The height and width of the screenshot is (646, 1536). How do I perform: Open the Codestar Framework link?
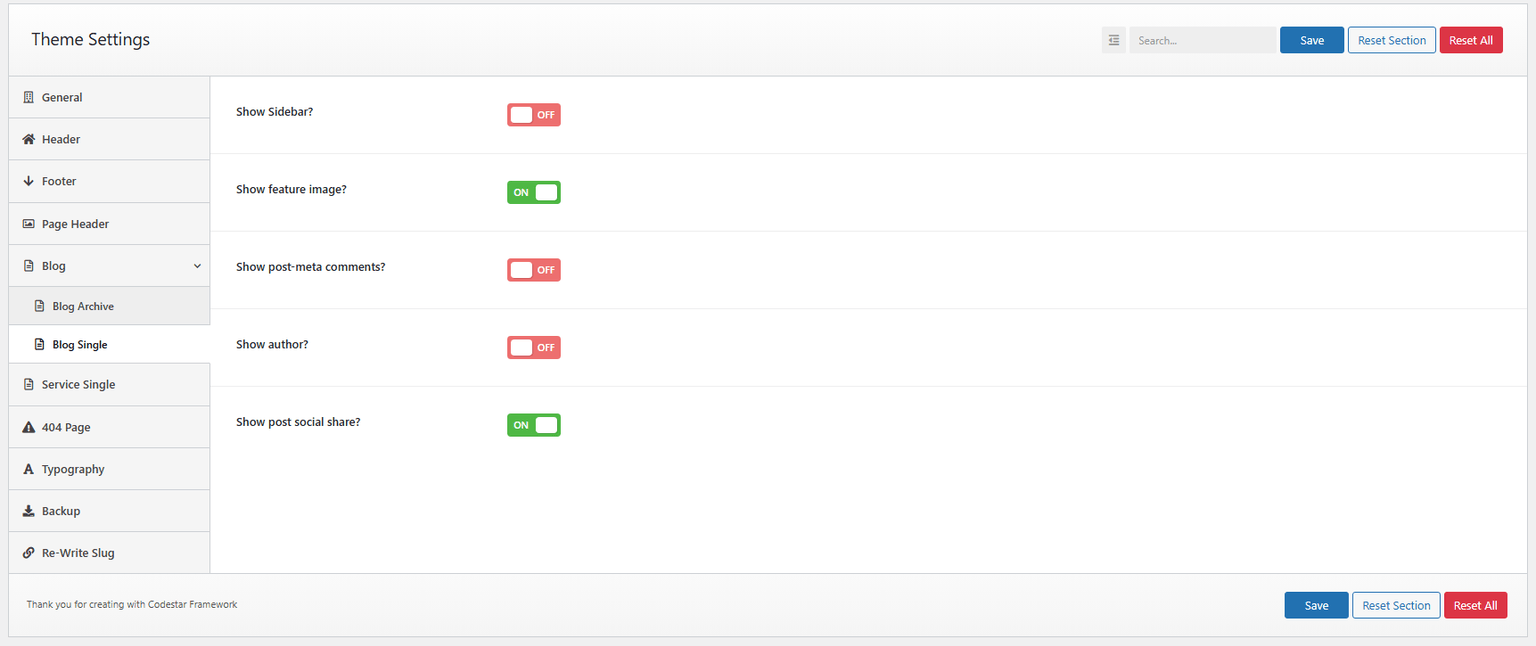(192, 604)
